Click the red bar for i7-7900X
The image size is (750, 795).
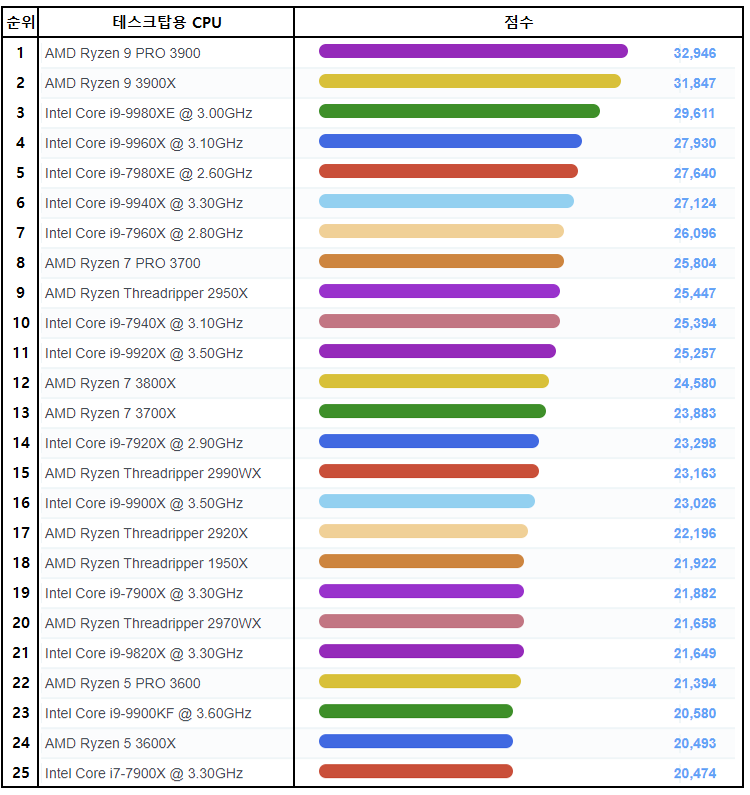point(416,771)
